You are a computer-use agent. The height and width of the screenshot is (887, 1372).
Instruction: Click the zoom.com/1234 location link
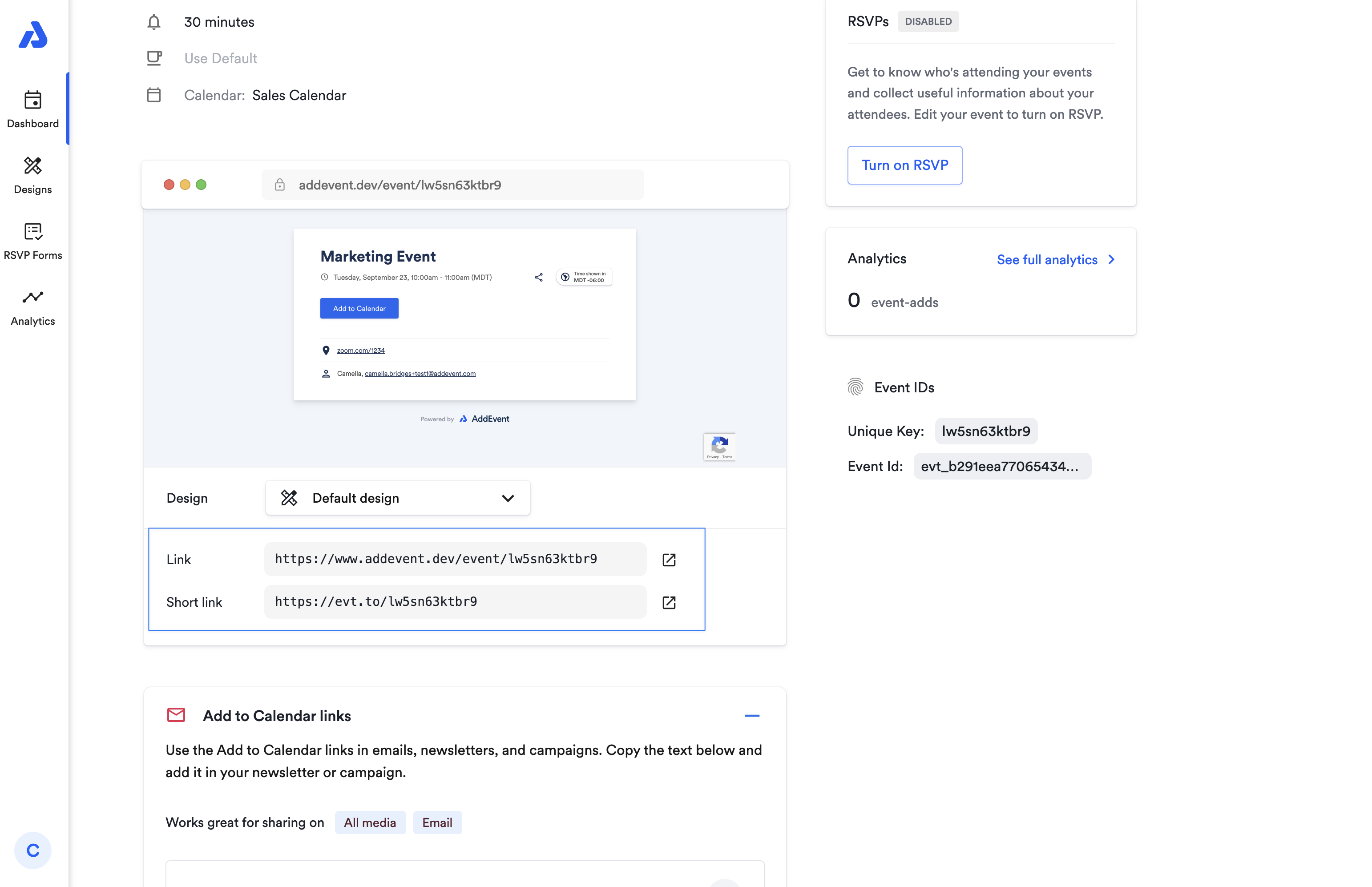coord(360,350)
